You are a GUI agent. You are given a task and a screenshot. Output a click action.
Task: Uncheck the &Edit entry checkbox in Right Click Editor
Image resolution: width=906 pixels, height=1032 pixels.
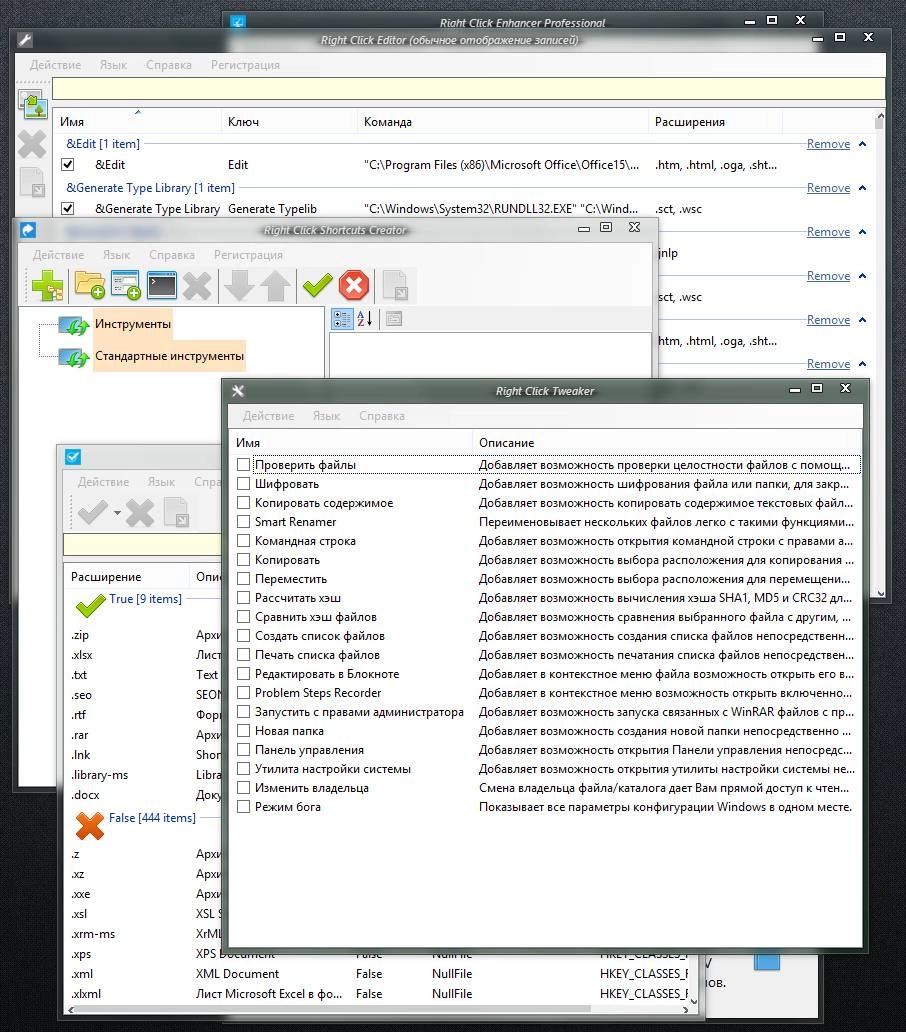[x=67, y=165]
